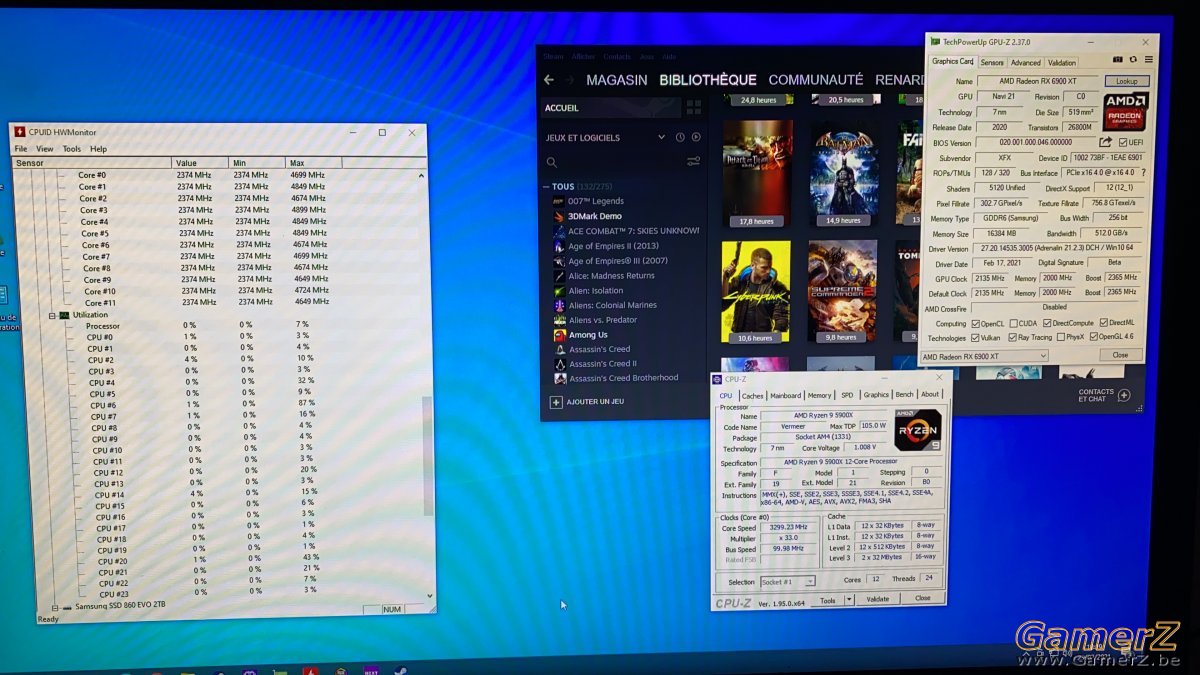Toggle the OpenGL 4.6 checkbox
Viewport: 1200px width, 675px height.
pyautogui.click(x=1093, y=337)
